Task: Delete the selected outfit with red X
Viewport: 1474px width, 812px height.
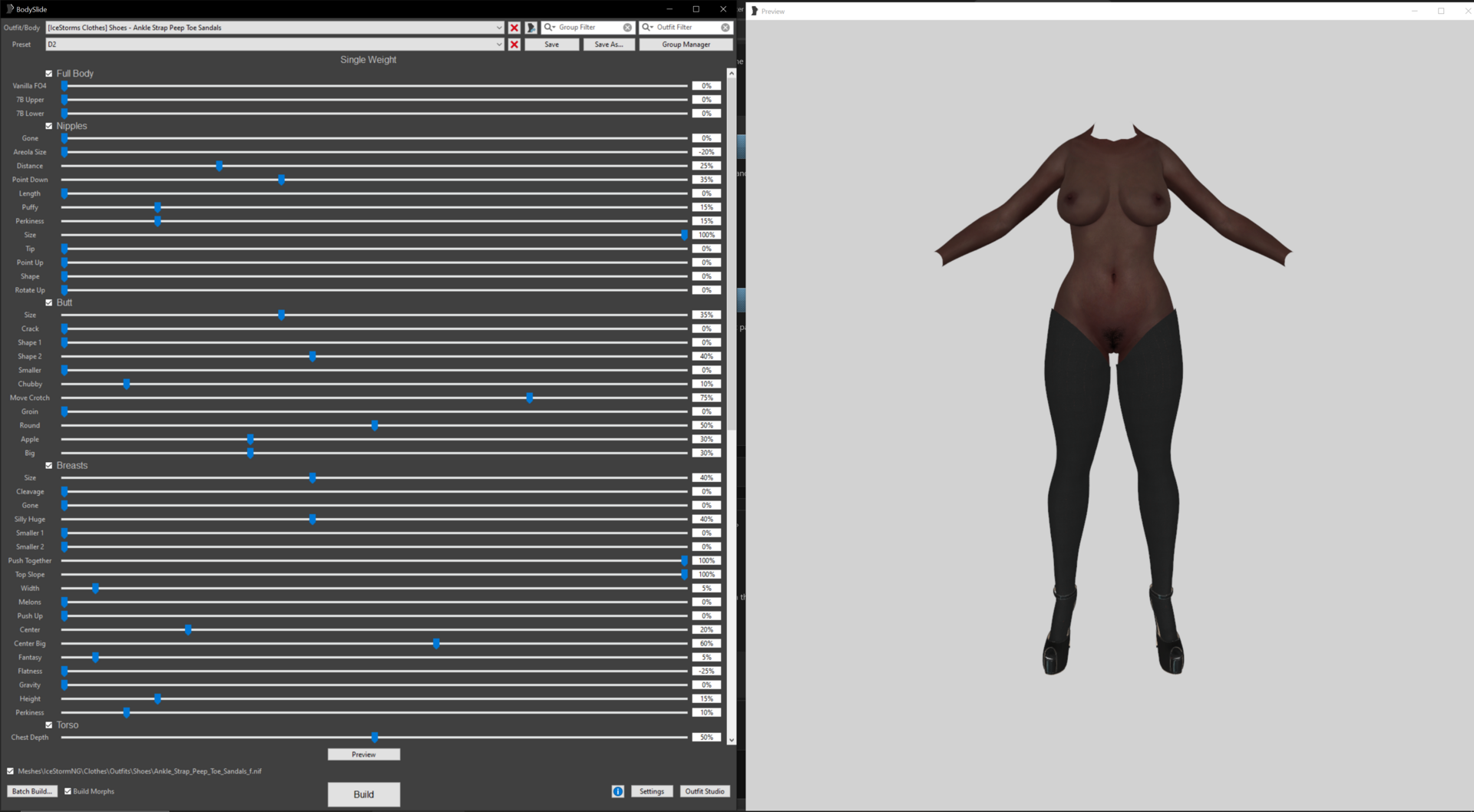Action: point(514,28)
